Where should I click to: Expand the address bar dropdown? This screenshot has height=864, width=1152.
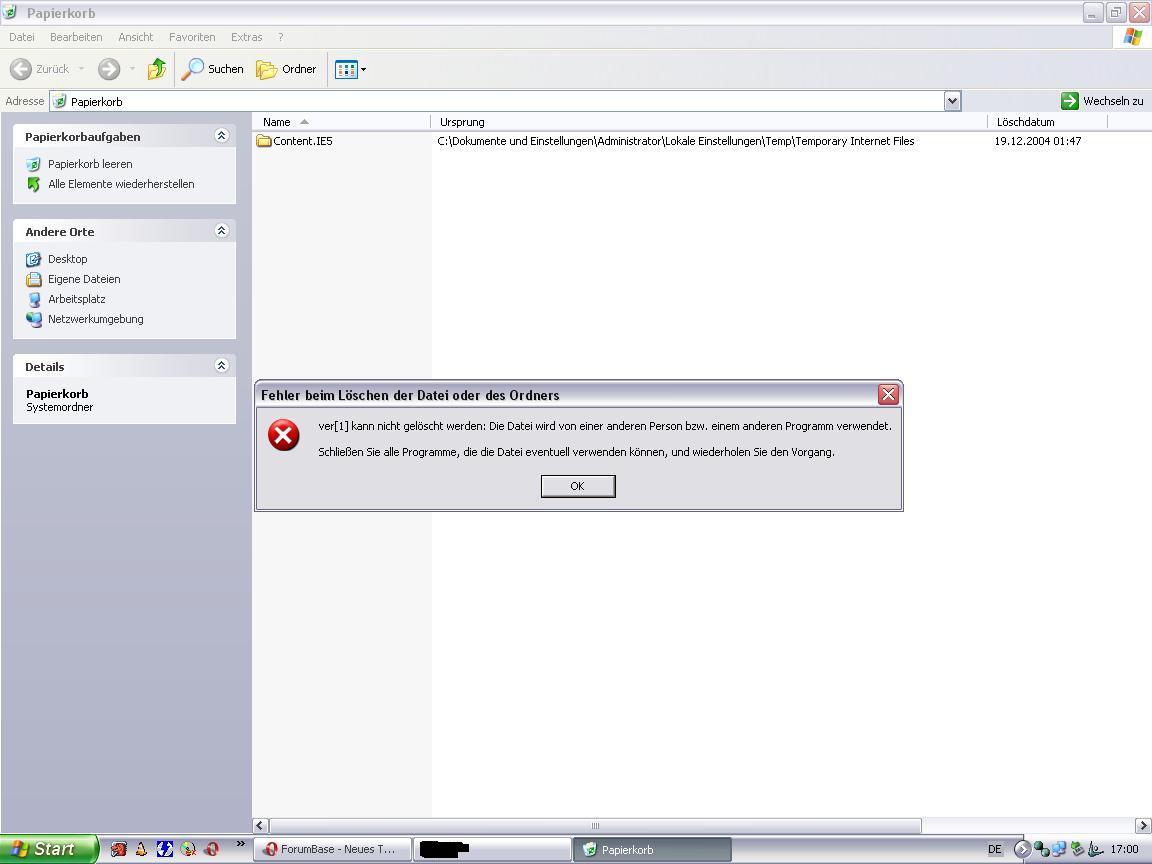953,101
